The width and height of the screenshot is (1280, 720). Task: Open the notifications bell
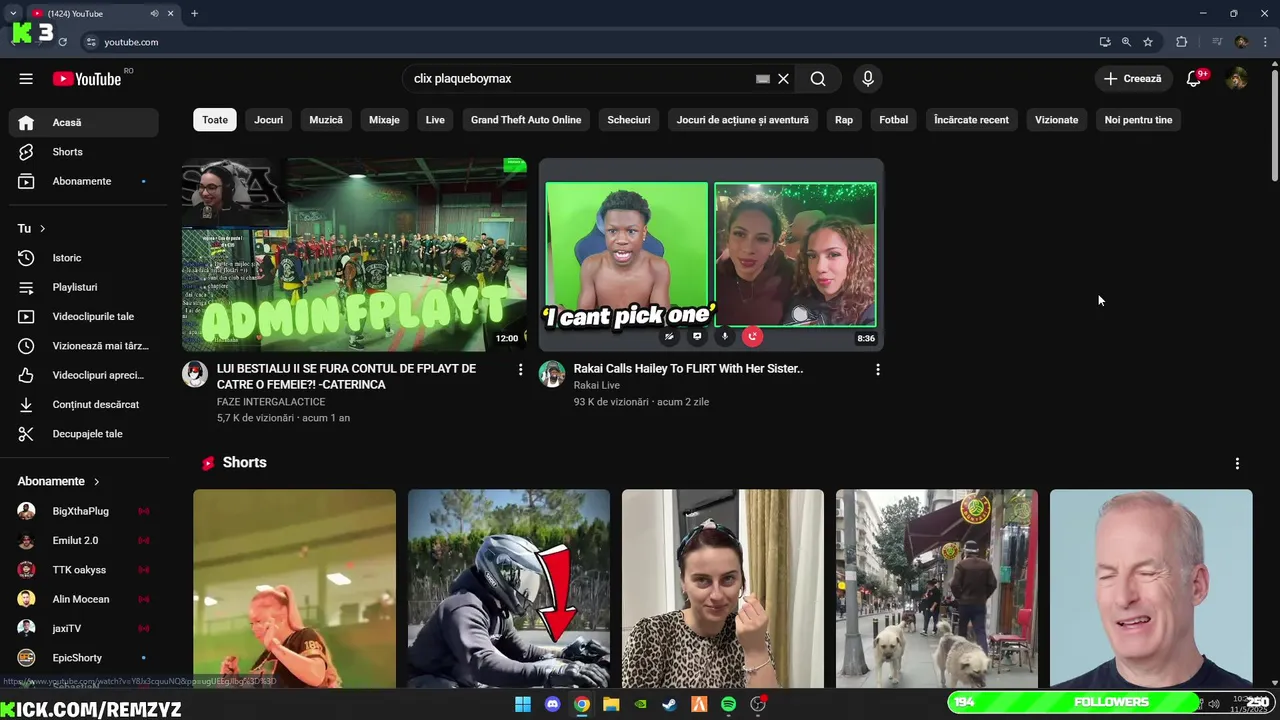(1194, 79)
